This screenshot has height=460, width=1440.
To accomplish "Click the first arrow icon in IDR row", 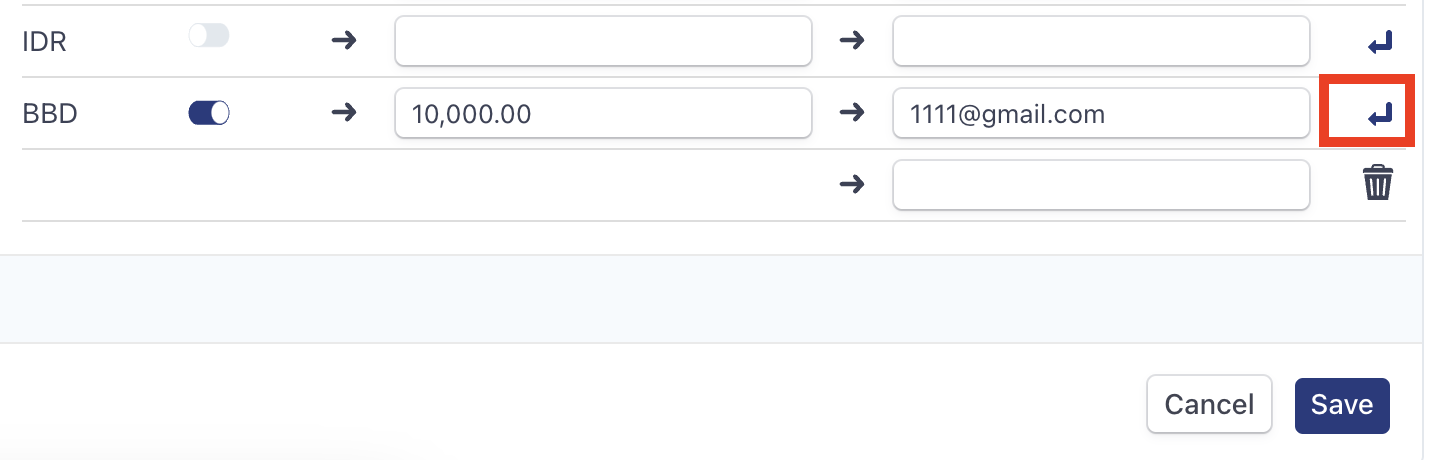I will pyautogui.click(x=344, y=41).
